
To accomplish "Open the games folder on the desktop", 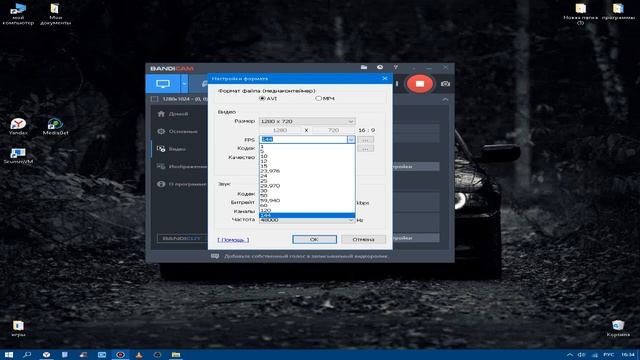I will (18, 328).
